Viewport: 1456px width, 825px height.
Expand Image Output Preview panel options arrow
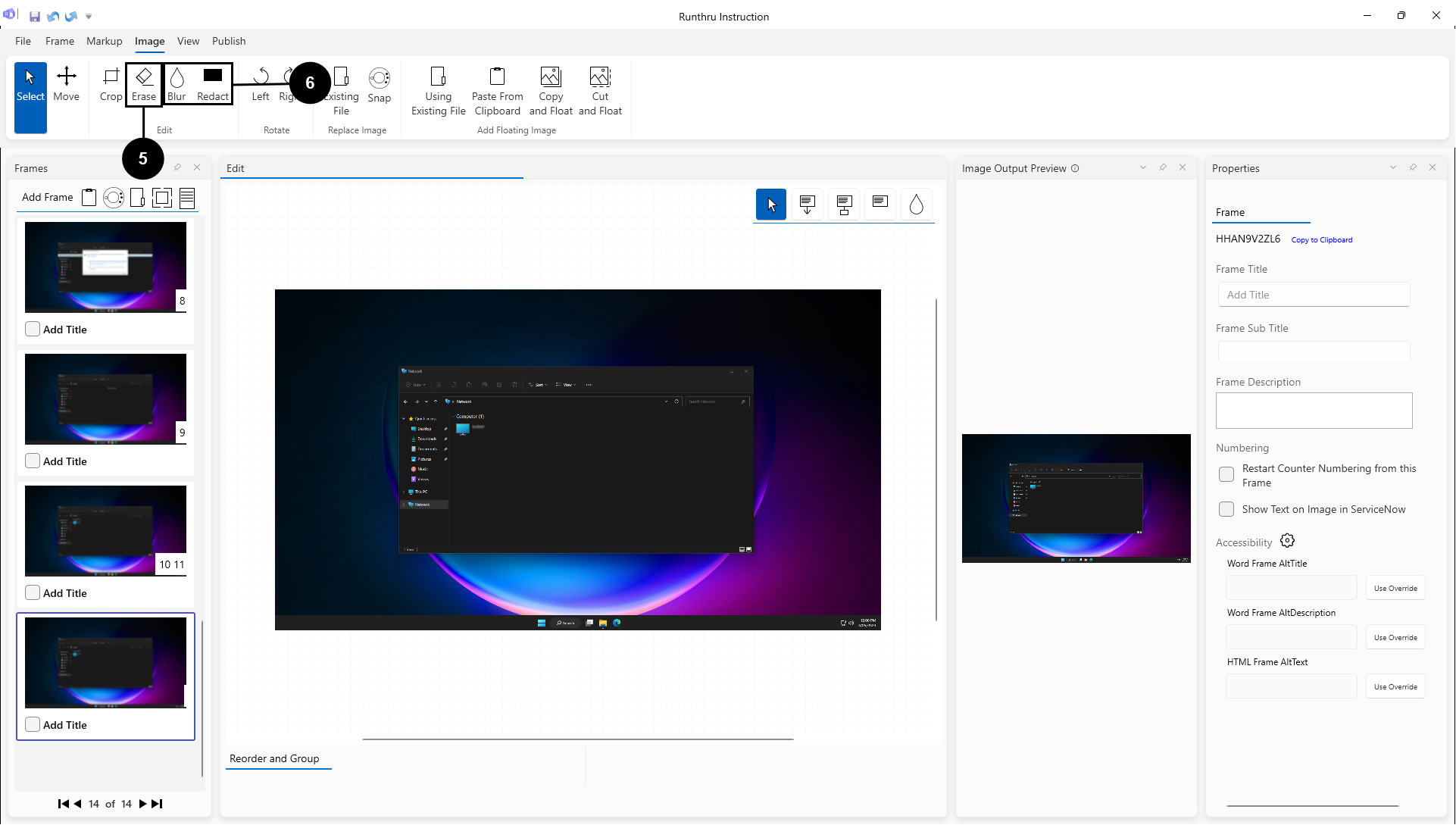pyautogui.click(x=1142, y=167)
